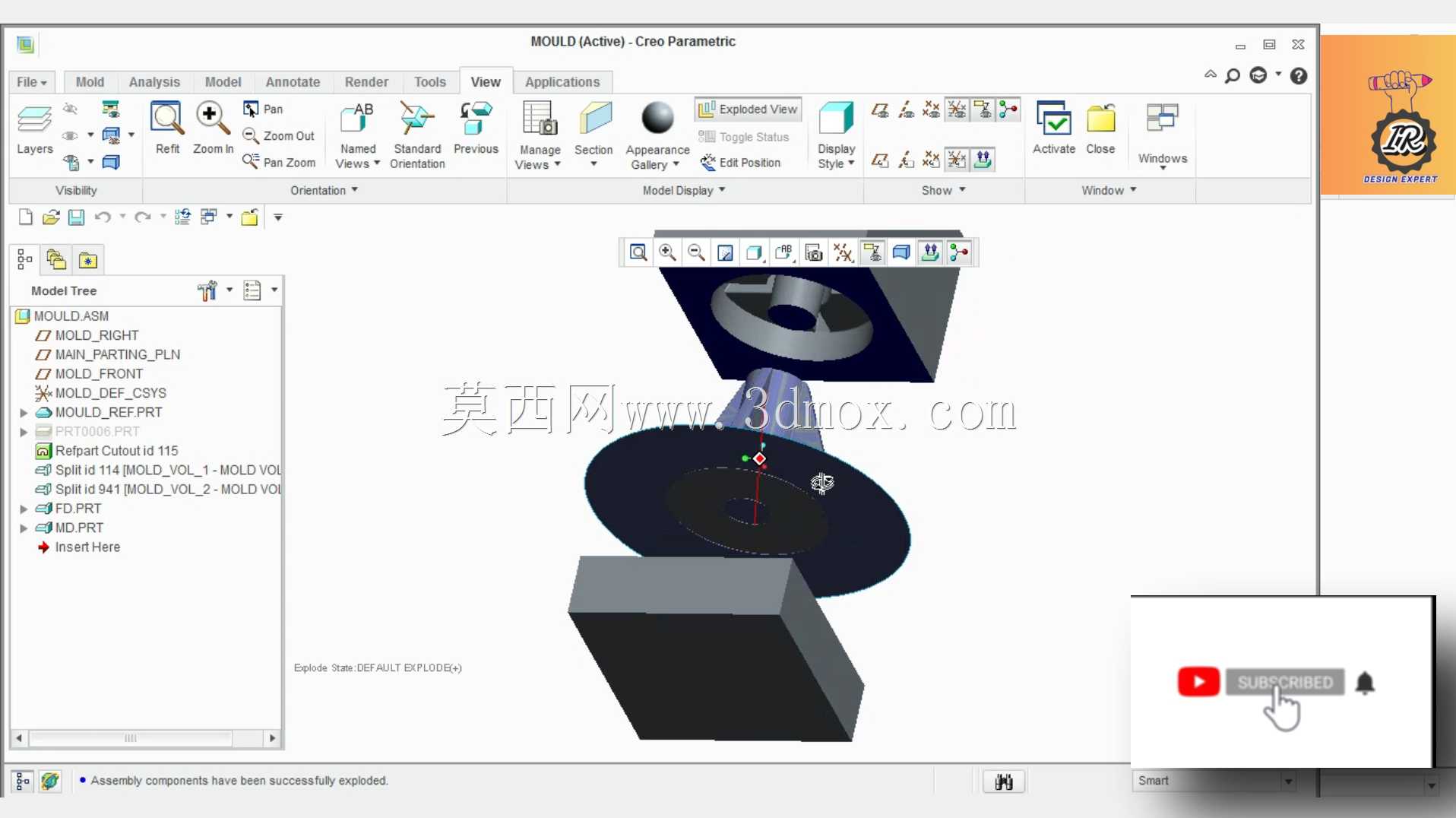Select the Pan tool

point(263,109)
